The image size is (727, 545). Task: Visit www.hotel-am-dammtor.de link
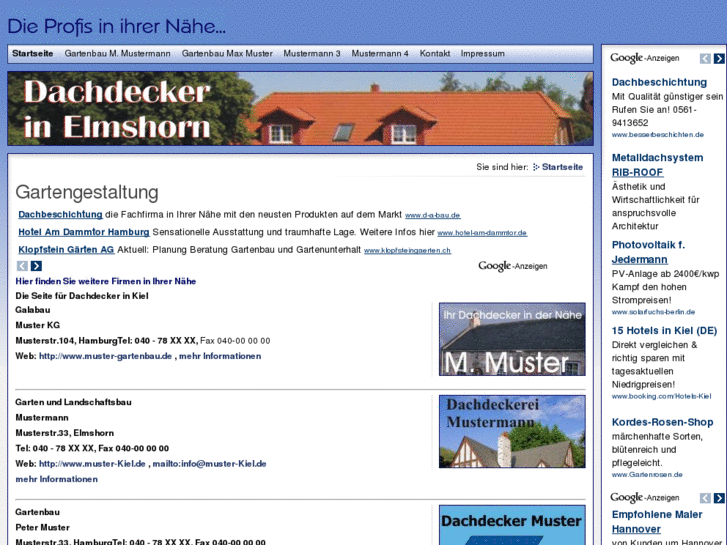(x=482, y=233)
